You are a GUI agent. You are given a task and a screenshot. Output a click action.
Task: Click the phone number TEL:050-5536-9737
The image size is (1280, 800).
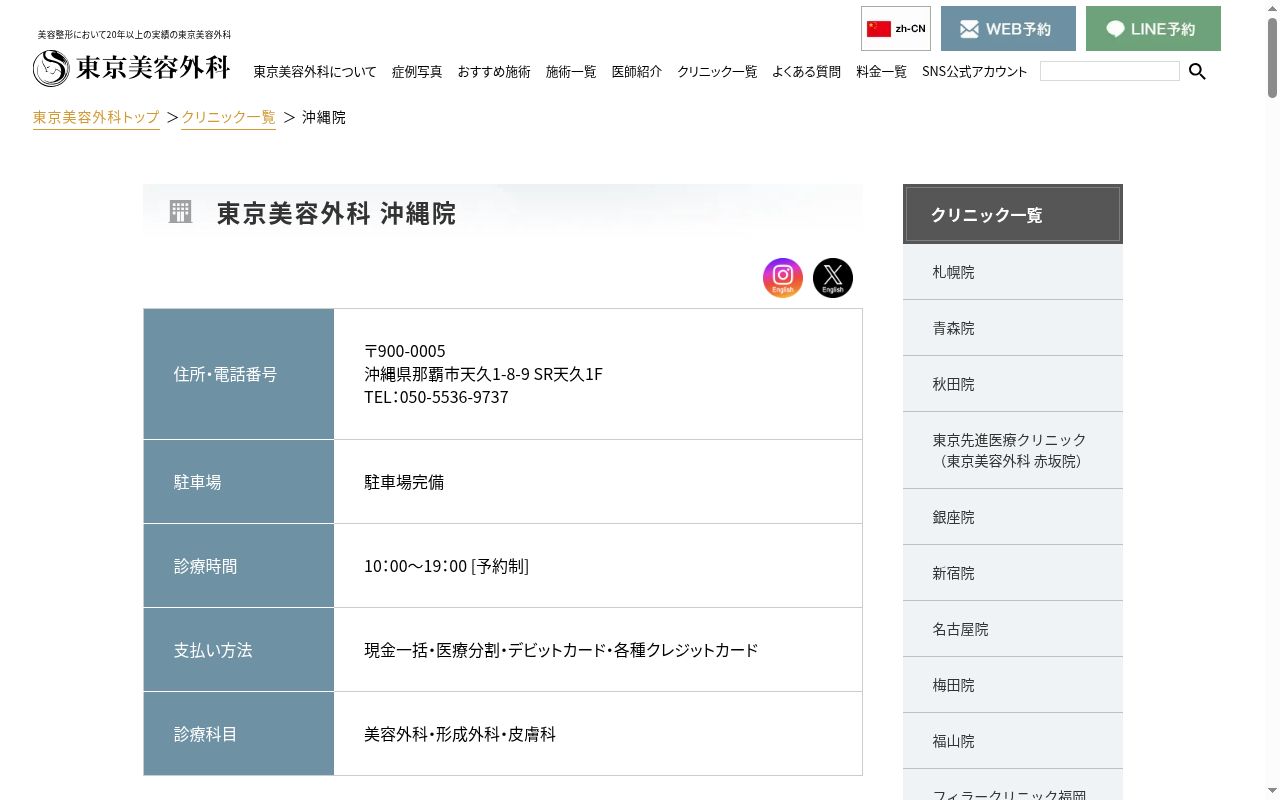436,397
